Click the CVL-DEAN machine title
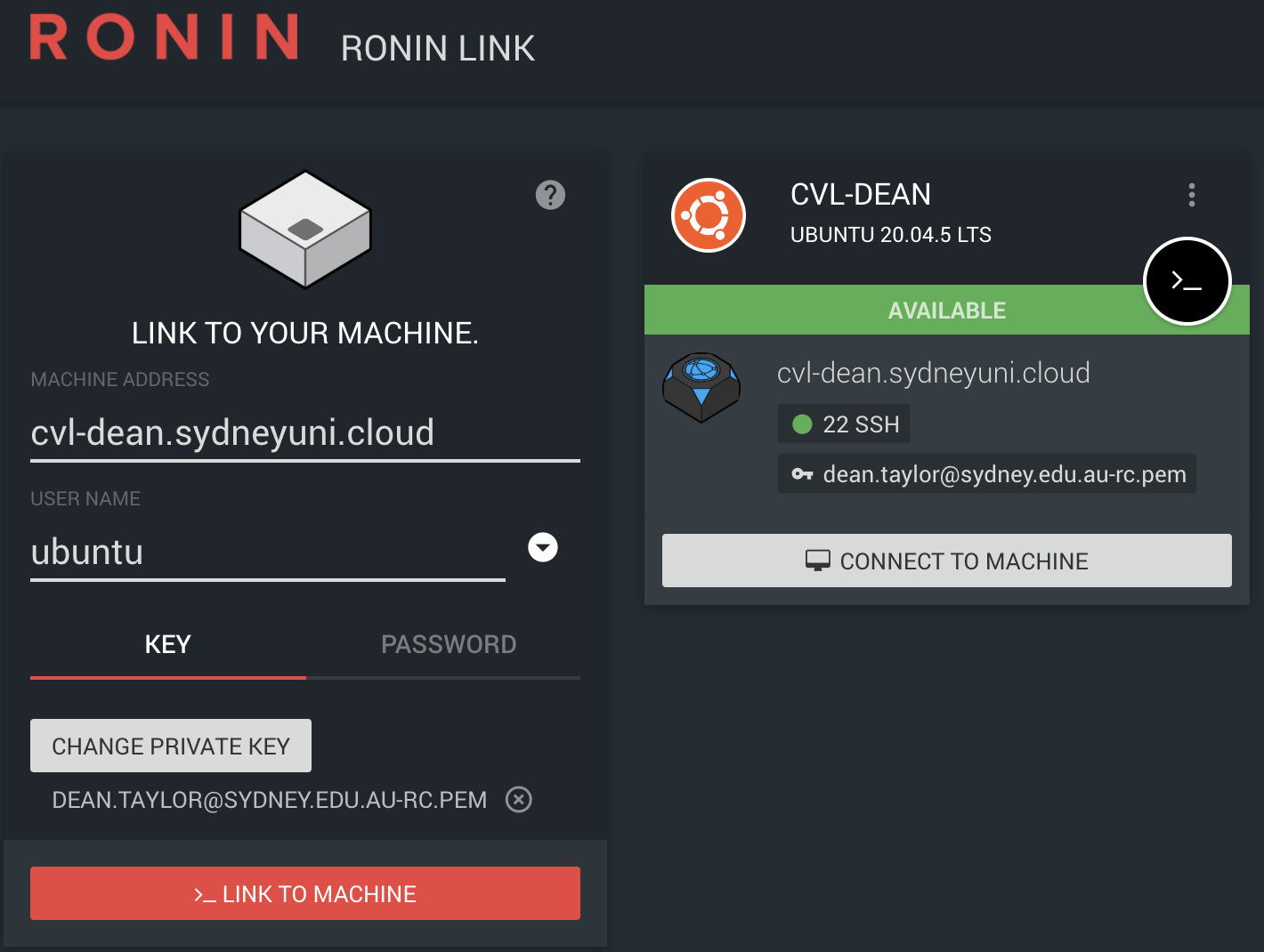Image resolution: width=1264 pixels, height=952 pixels. pyautogui.click(x=861, y=194)
